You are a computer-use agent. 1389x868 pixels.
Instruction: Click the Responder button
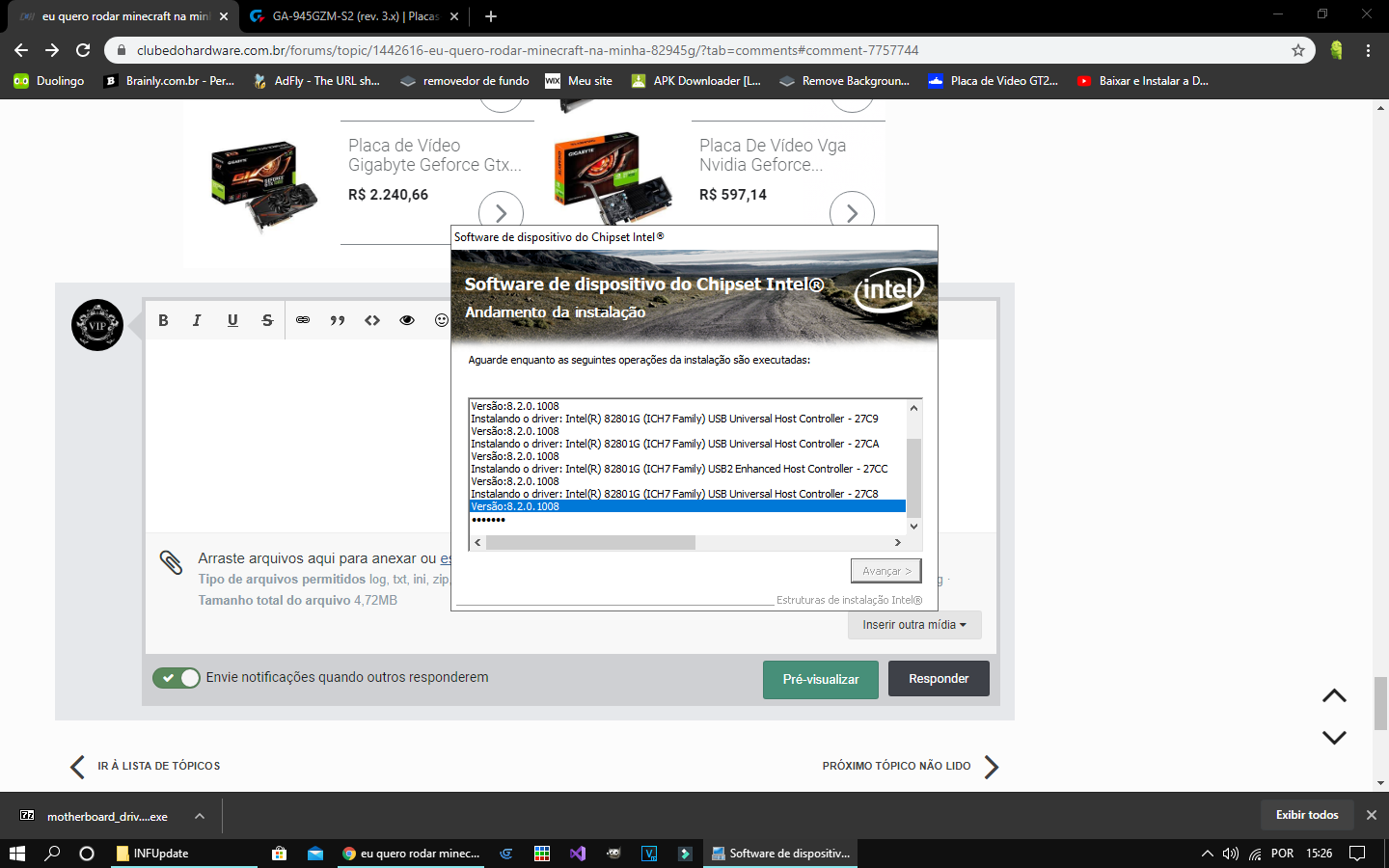click(x=939, y=679)
